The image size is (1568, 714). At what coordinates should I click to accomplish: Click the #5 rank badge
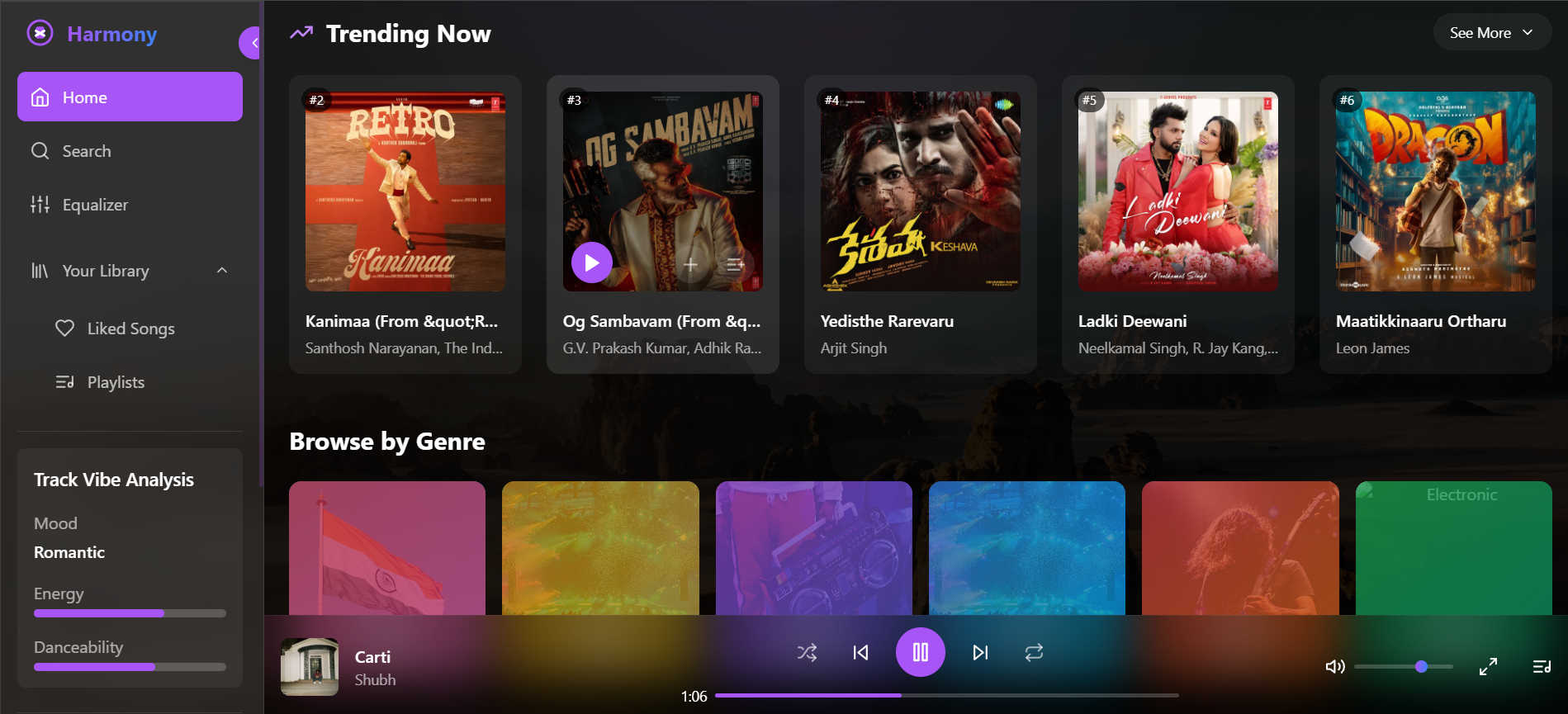point(1089,100)
